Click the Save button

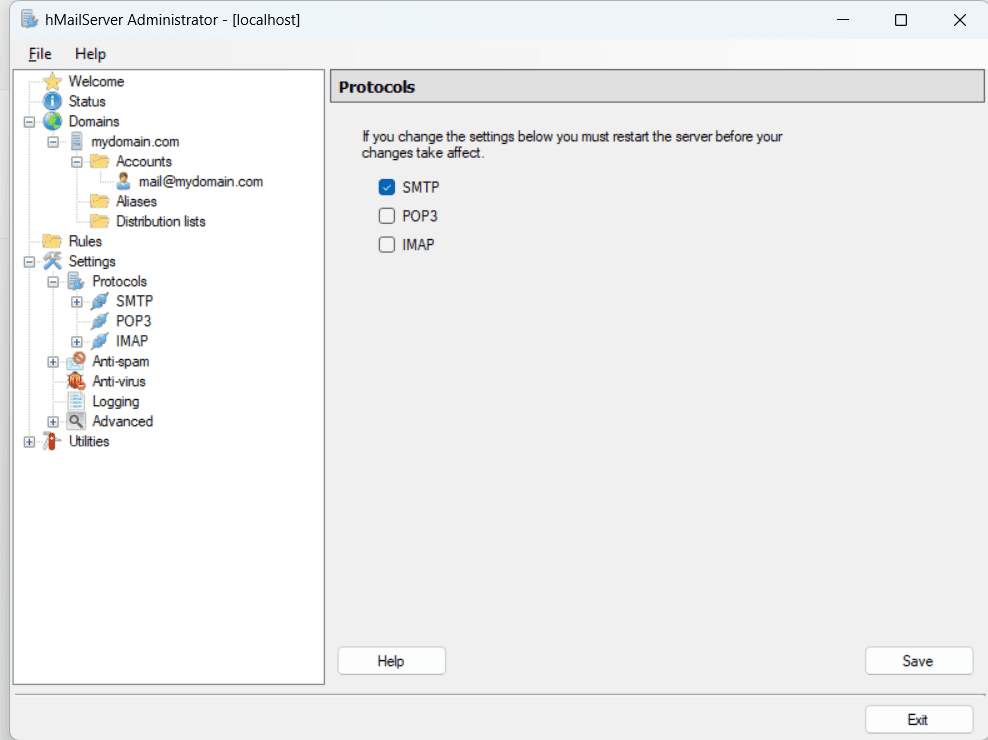(x=918, y=660)
